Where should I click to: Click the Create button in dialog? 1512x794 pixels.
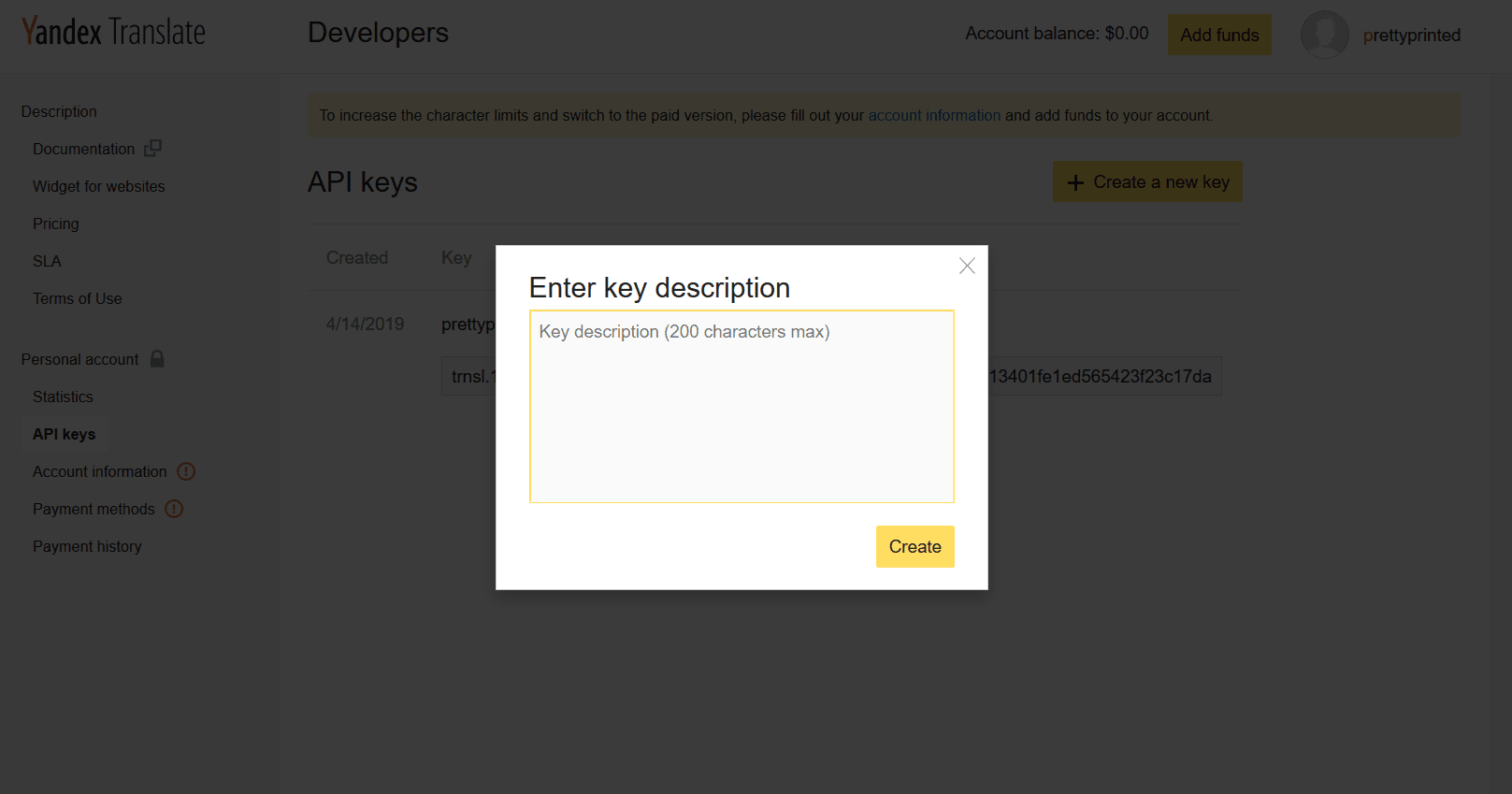914,546
